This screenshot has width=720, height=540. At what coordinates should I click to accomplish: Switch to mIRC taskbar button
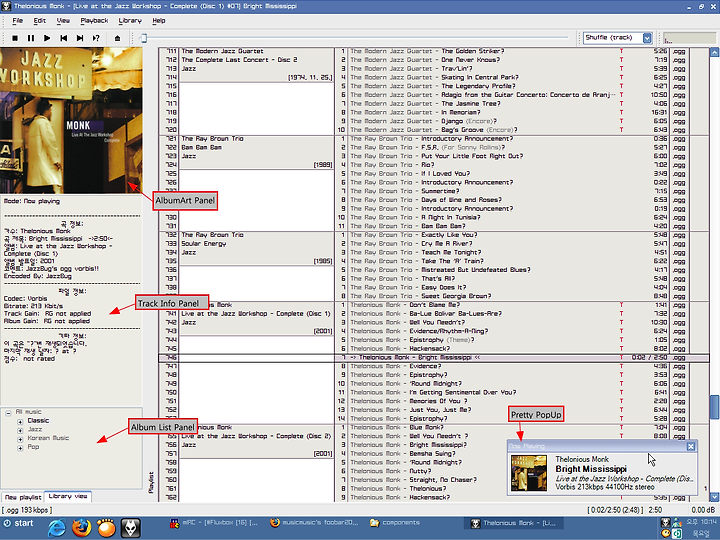click(x=214, y=523)
